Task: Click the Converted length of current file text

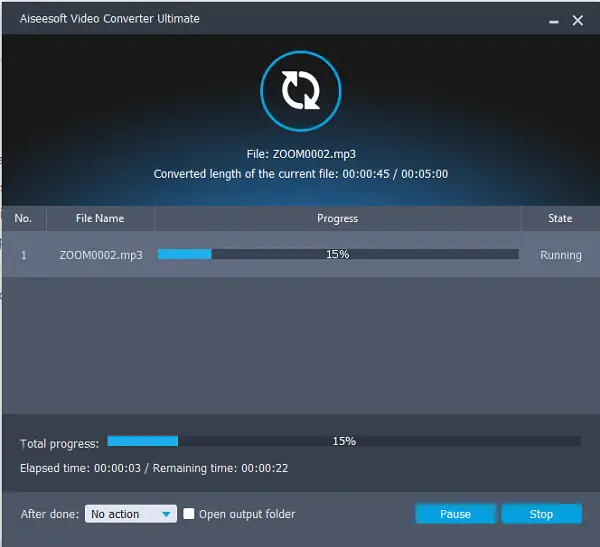Action: pos(301,174)
